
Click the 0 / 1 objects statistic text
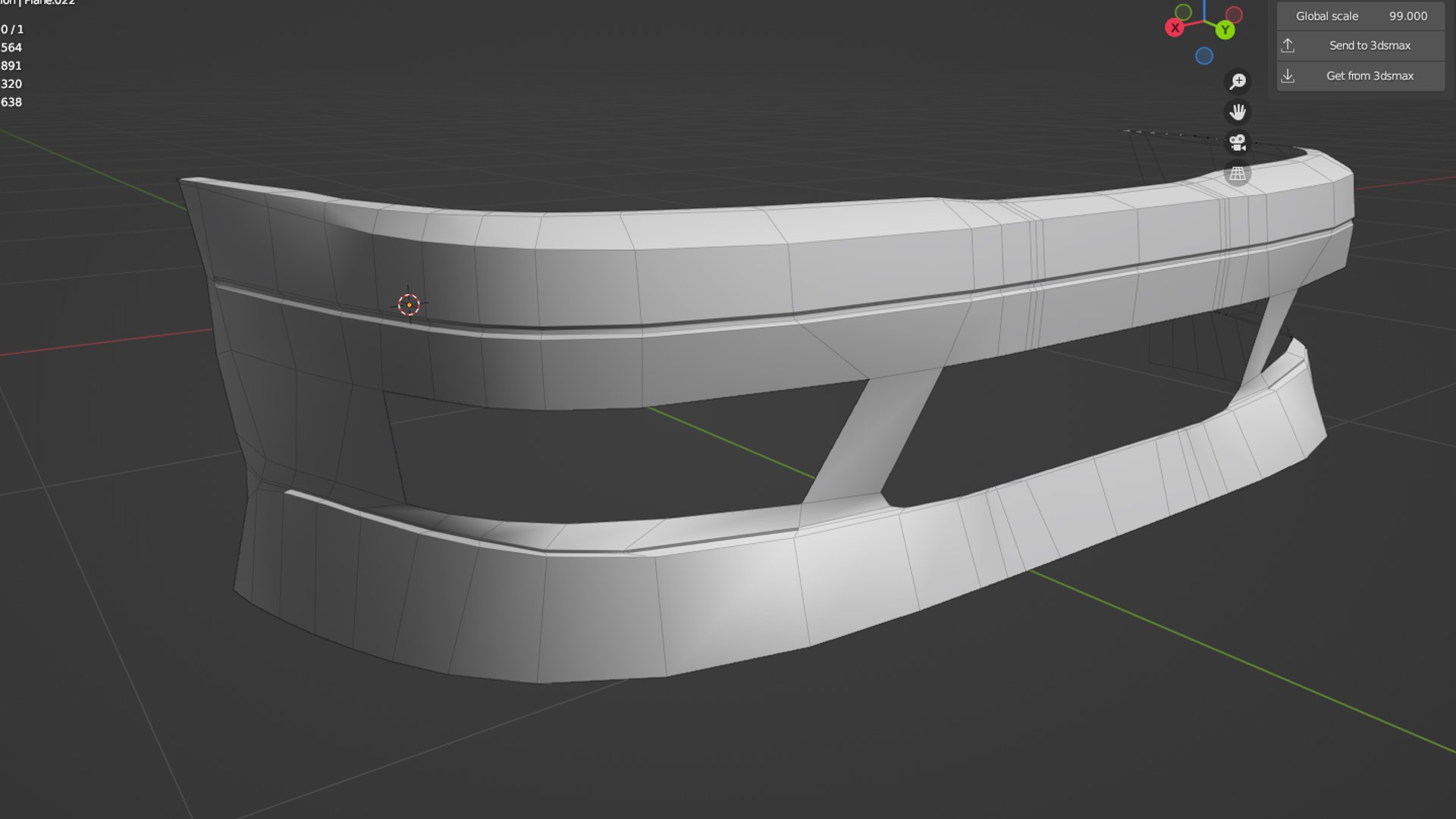(12, 30)
